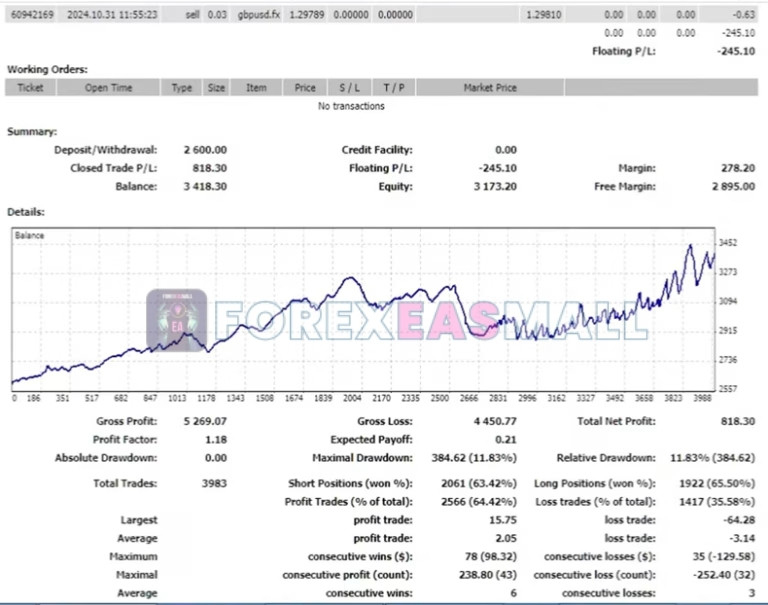Click the 3988 x-axis label on chart

702,398
